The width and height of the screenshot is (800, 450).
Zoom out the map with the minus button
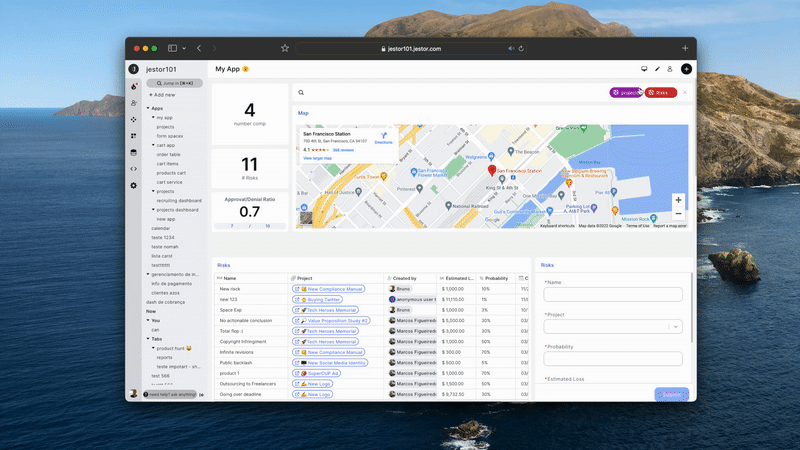678,214
